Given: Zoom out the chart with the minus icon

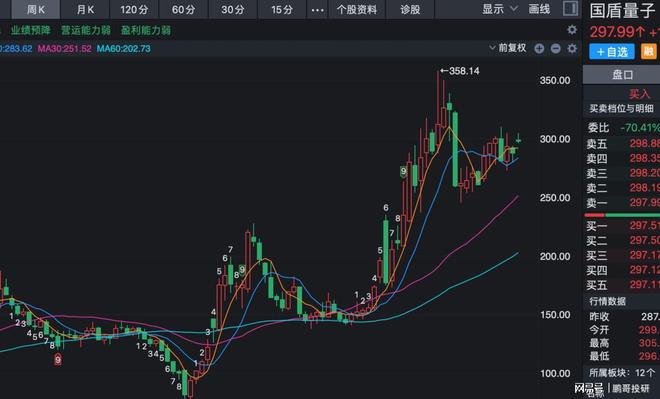Looking at the screenshot, I should point(556,48).
